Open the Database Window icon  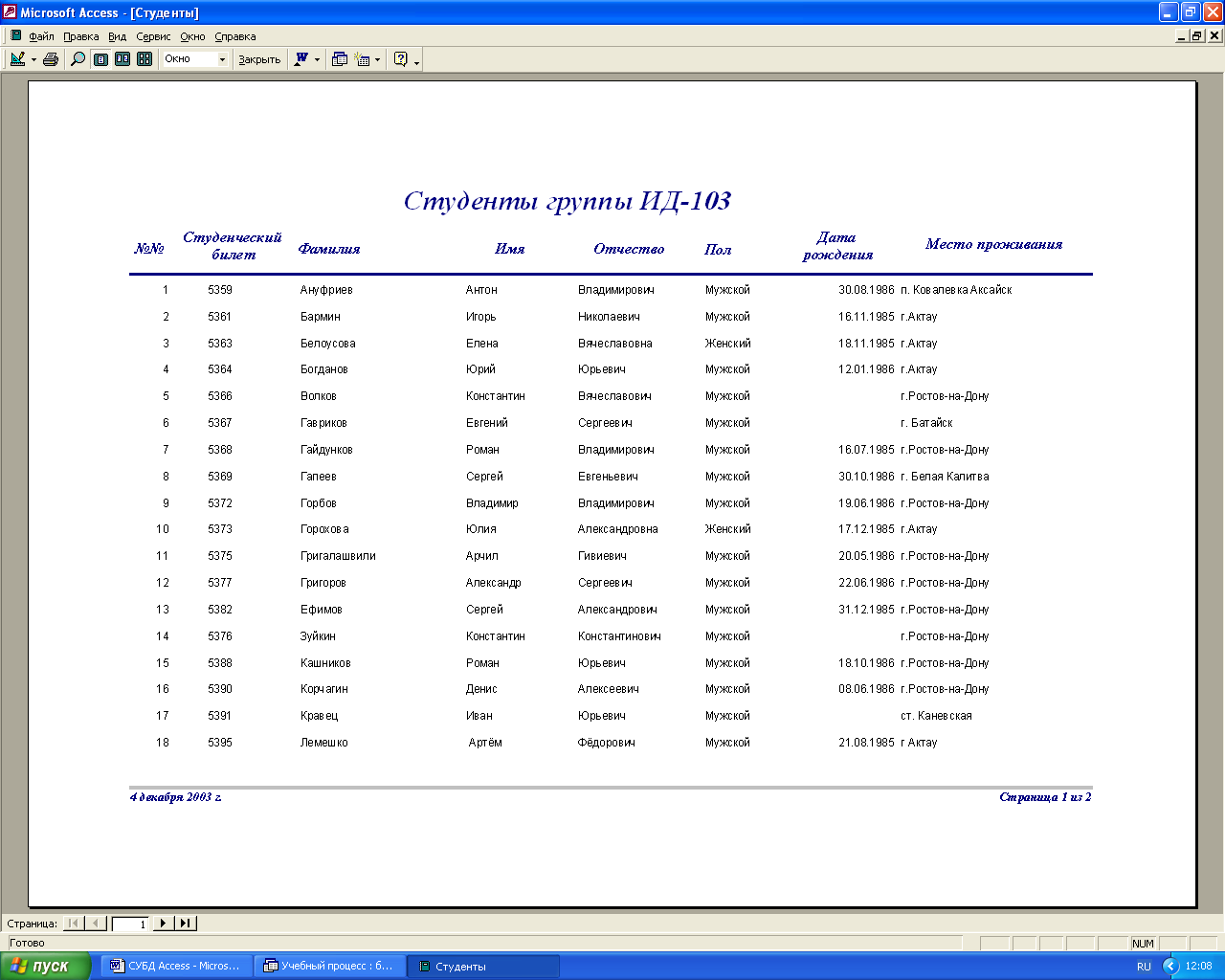point(340,59)
